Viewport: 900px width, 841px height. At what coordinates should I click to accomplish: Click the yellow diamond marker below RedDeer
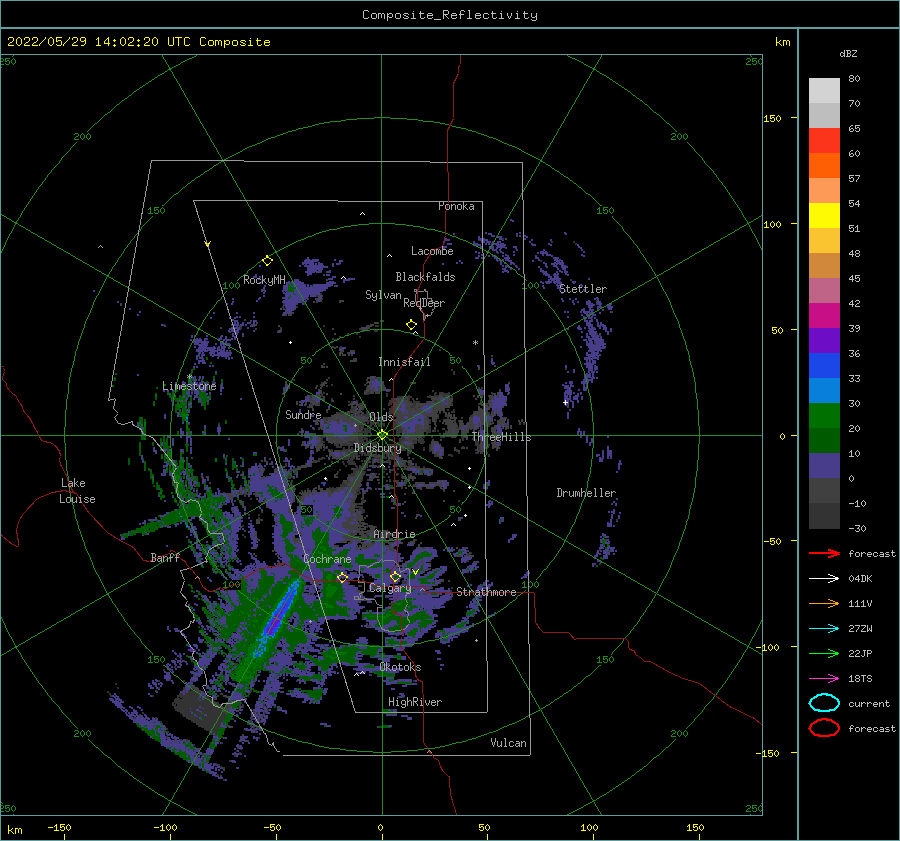pyautogui.click(x=411, y=324)
